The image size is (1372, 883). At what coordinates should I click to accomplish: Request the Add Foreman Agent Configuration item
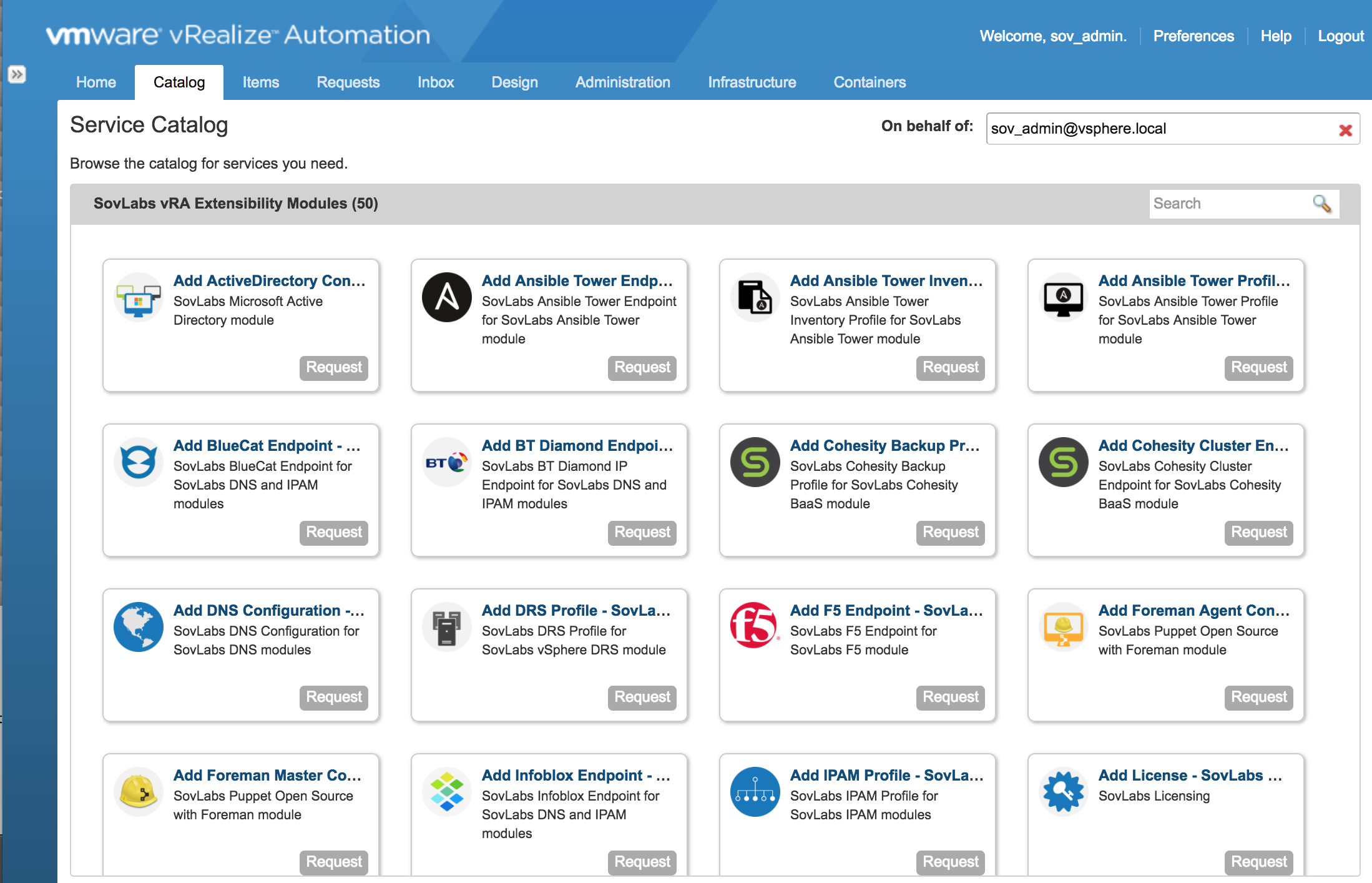[x=1259, y=698]
